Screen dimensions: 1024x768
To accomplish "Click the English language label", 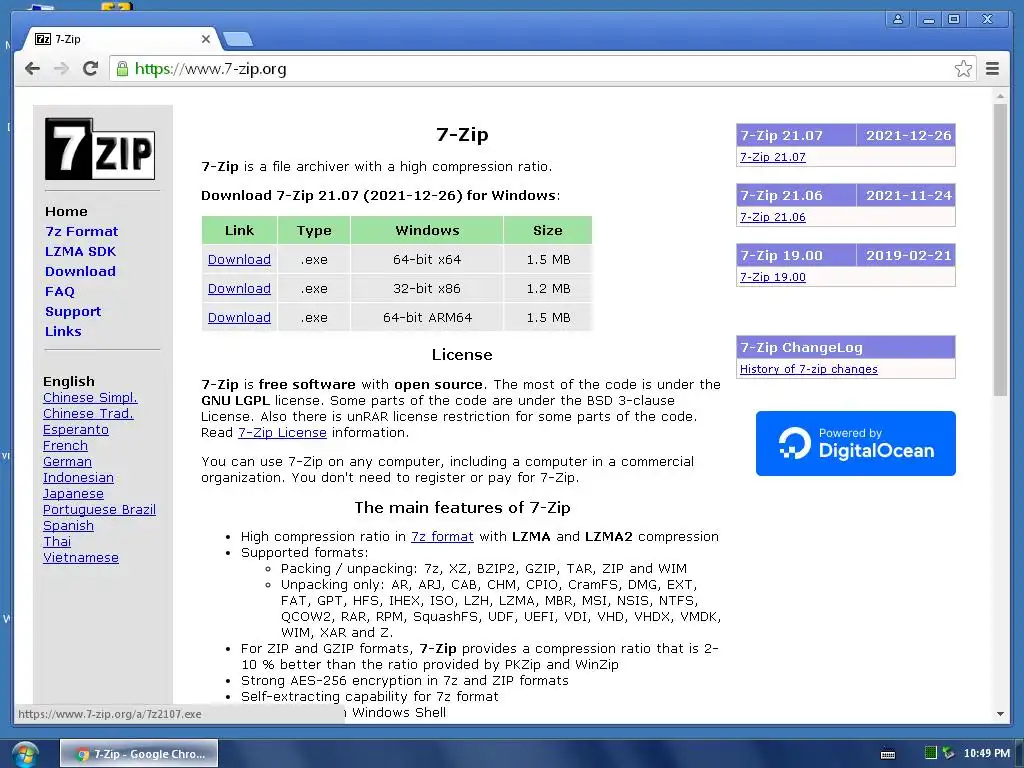I will [69, 381].
